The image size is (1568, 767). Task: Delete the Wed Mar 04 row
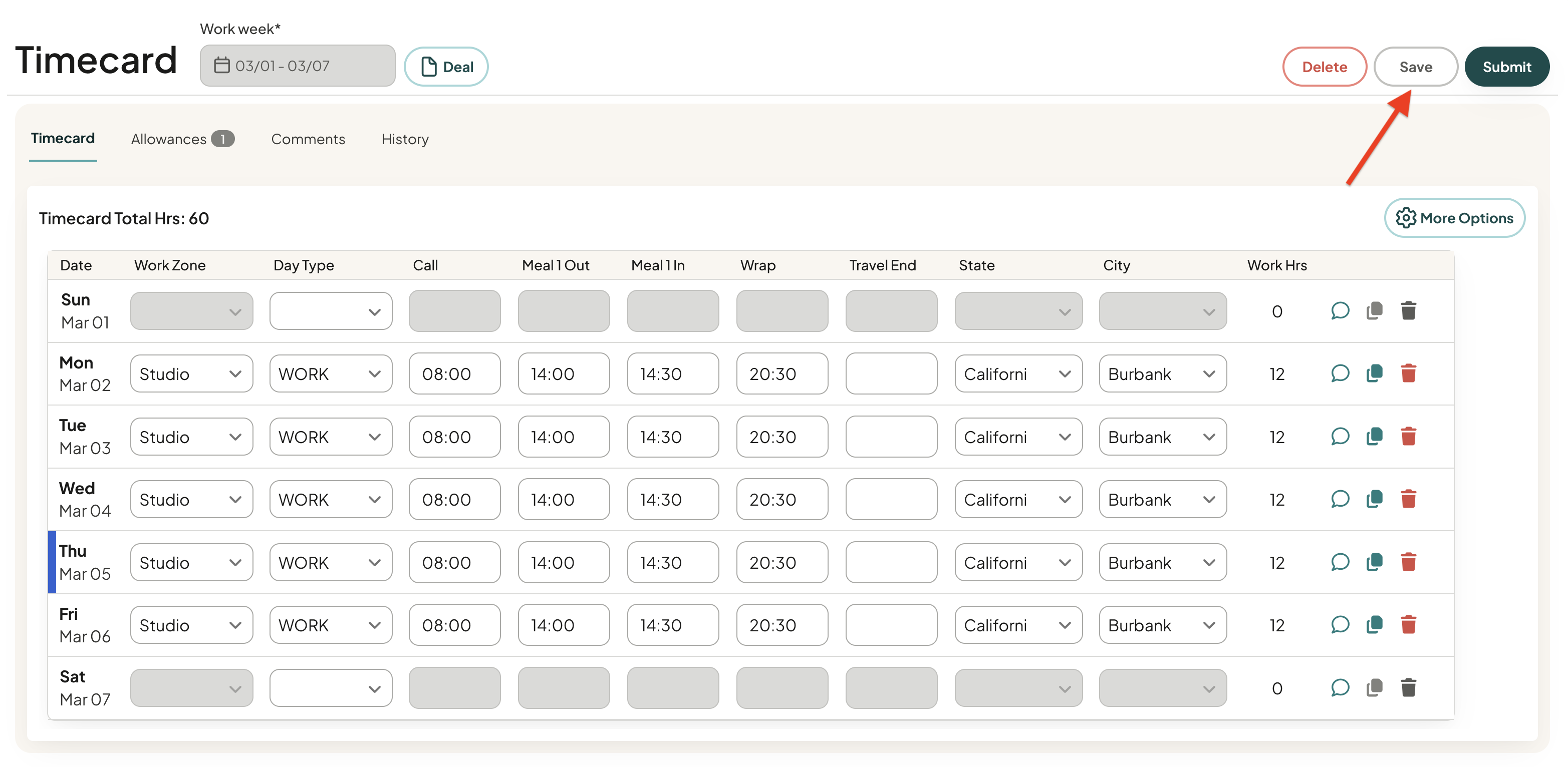pos(1408,499)
